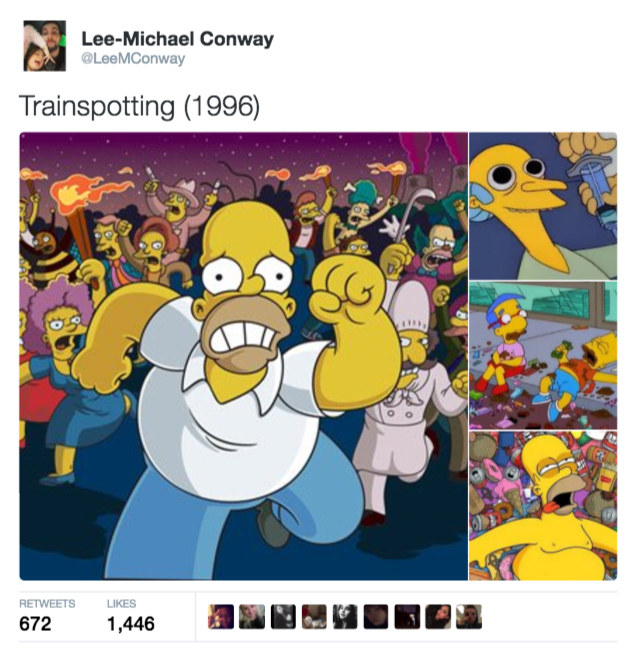Click the fifth liker avatar in the row
This screenshot has width=636, height=657.
(x=345, y=617)
